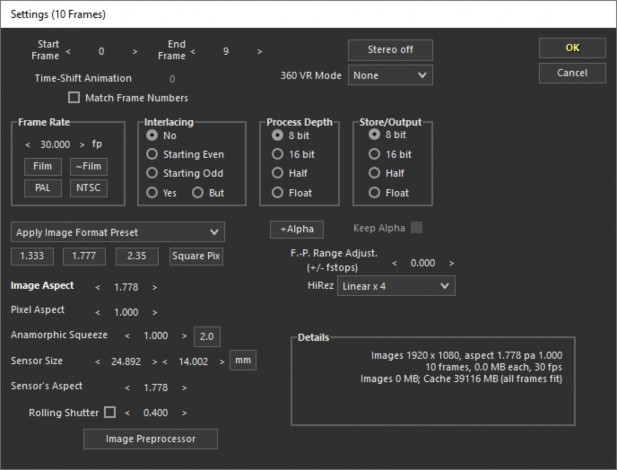Decrease the Sensor Size height 14.002
Viewport: 617px width, 470px height.
[165, 362]
